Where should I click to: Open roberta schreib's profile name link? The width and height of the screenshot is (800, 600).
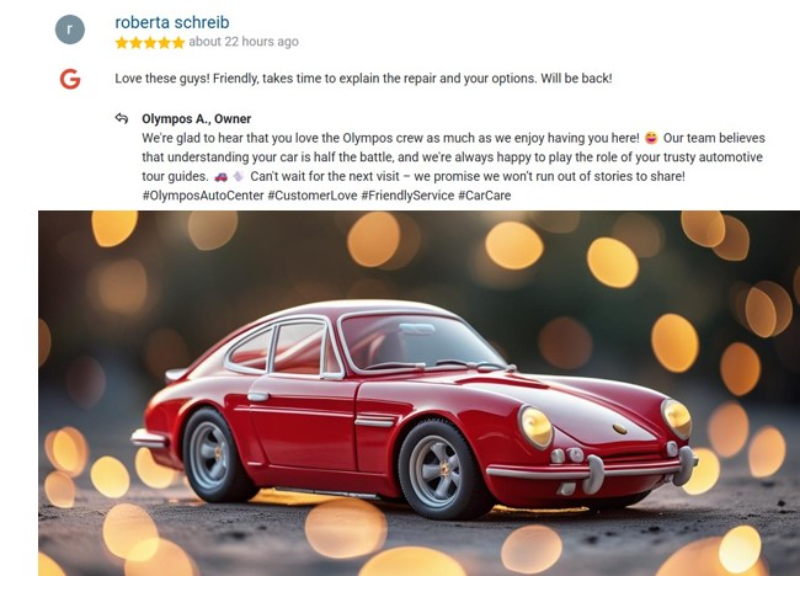click(x=172, y=22)
